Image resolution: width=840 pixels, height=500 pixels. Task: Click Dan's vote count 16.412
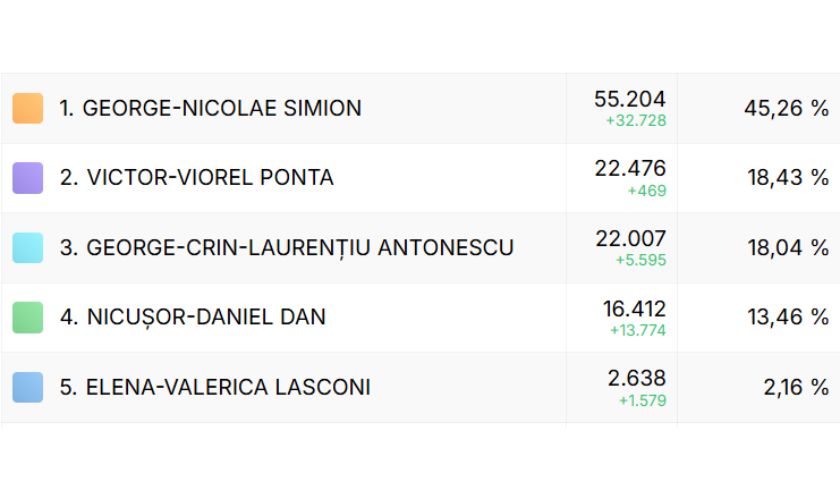[x=633, y=308]
